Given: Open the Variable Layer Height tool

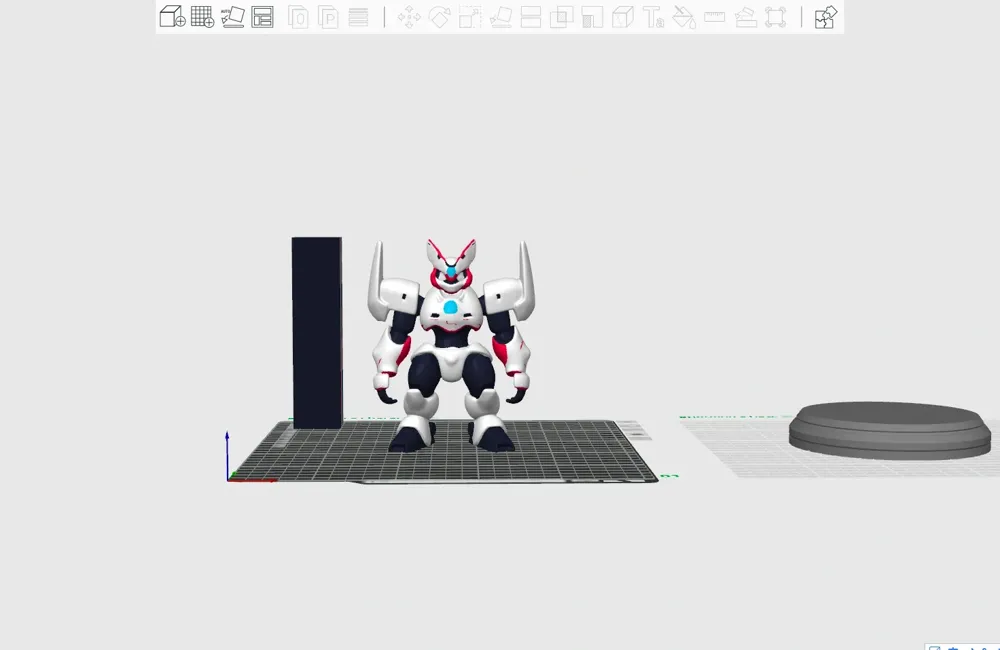Looking at the screenshot, I should [x=358, y=17].
